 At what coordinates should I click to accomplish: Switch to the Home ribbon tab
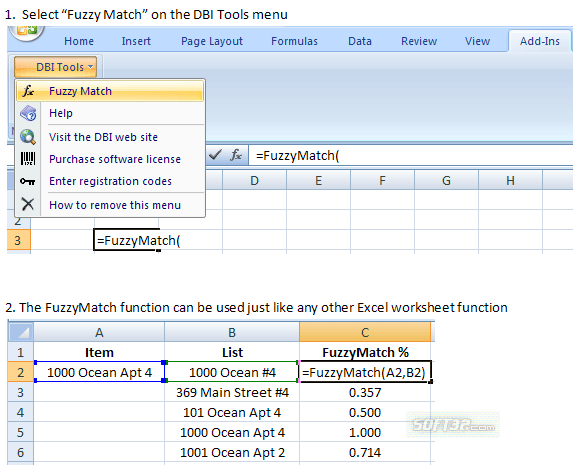point(79,41)
